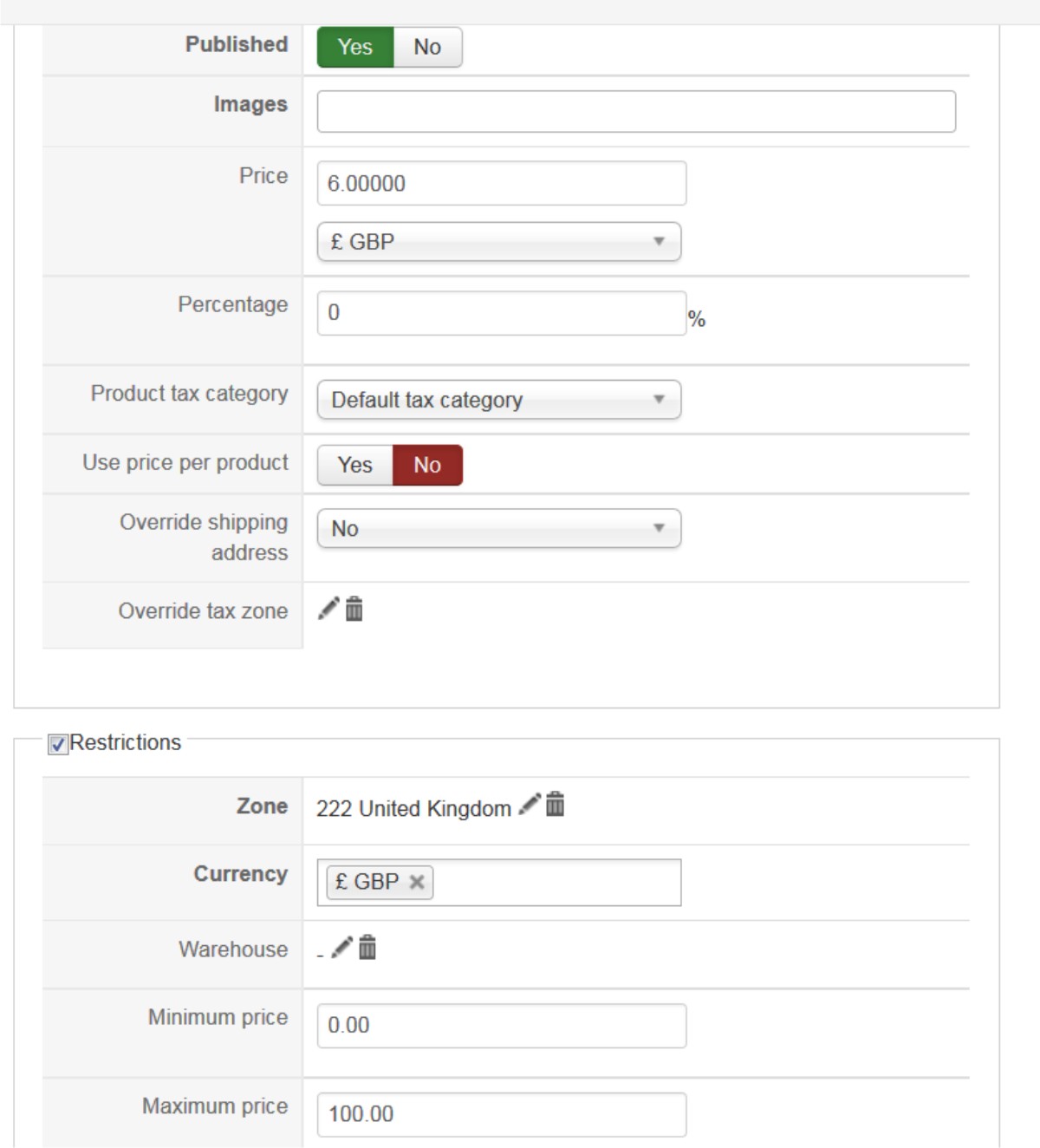Expand the Product tax category dropdown
Screen dimensions: 1040x1148
tap(498, 400)
